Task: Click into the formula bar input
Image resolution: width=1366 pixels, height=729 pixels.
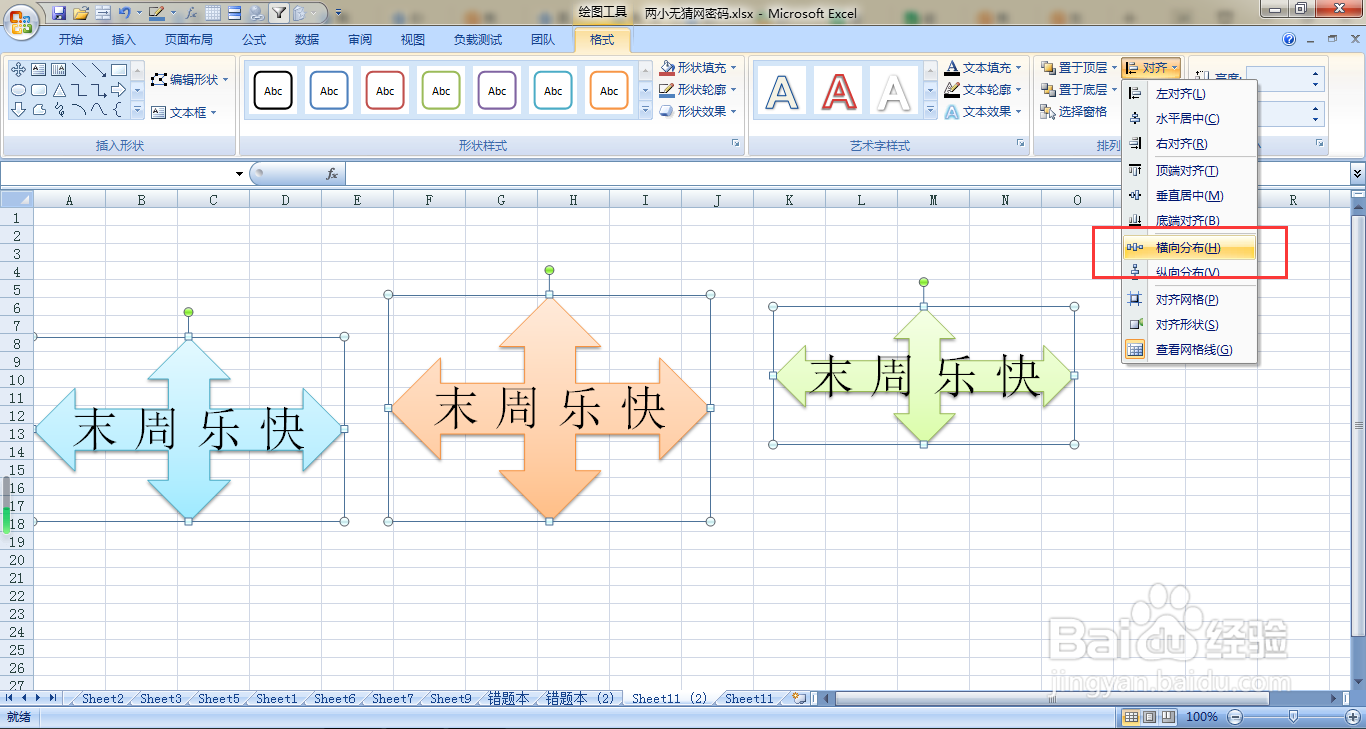Action: coord(846,174)
